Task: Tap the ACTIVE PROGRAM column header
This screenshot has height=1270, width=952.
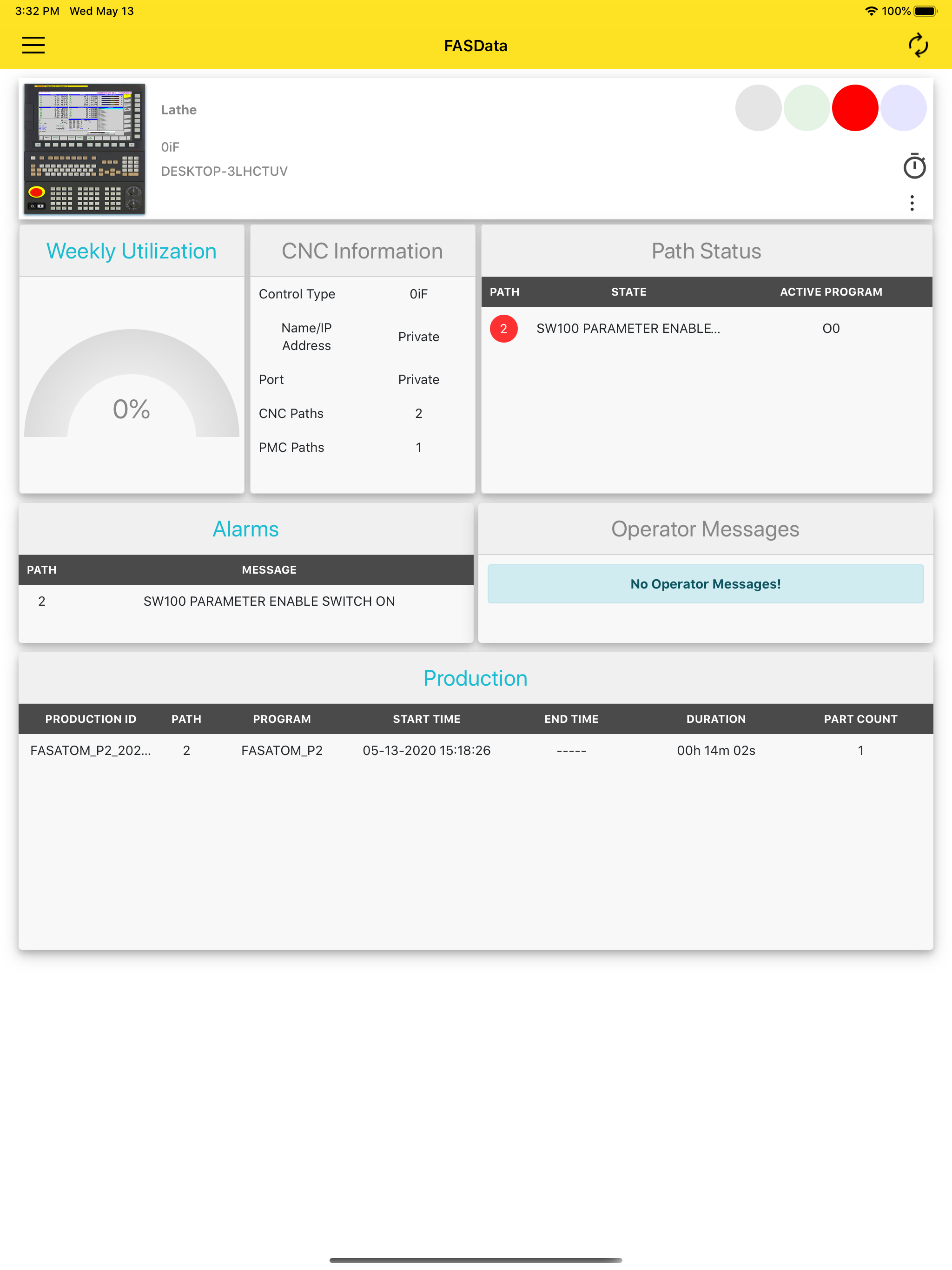Action: (831, 291)
